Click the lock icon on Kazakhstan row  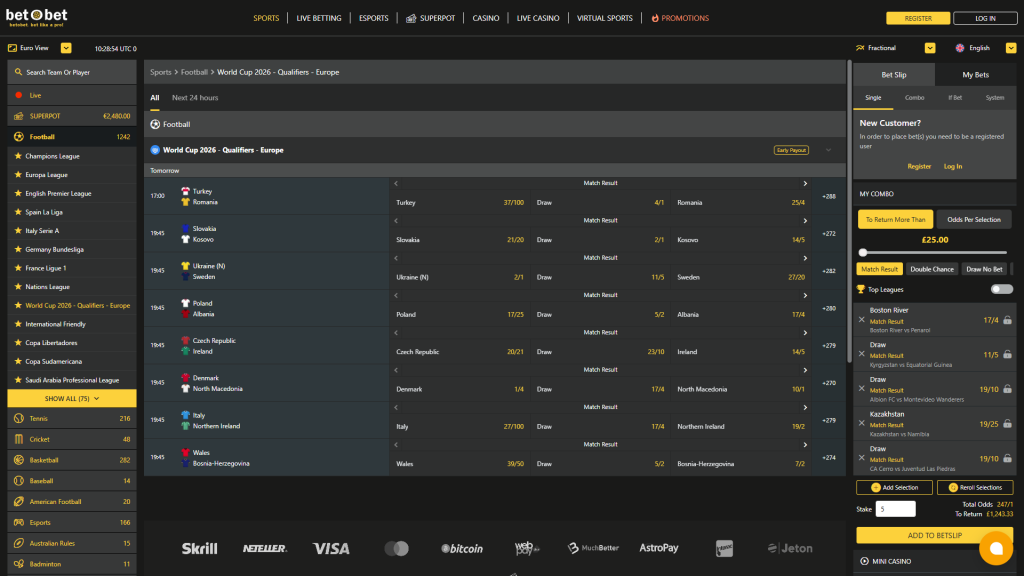tap(1008, 424)
